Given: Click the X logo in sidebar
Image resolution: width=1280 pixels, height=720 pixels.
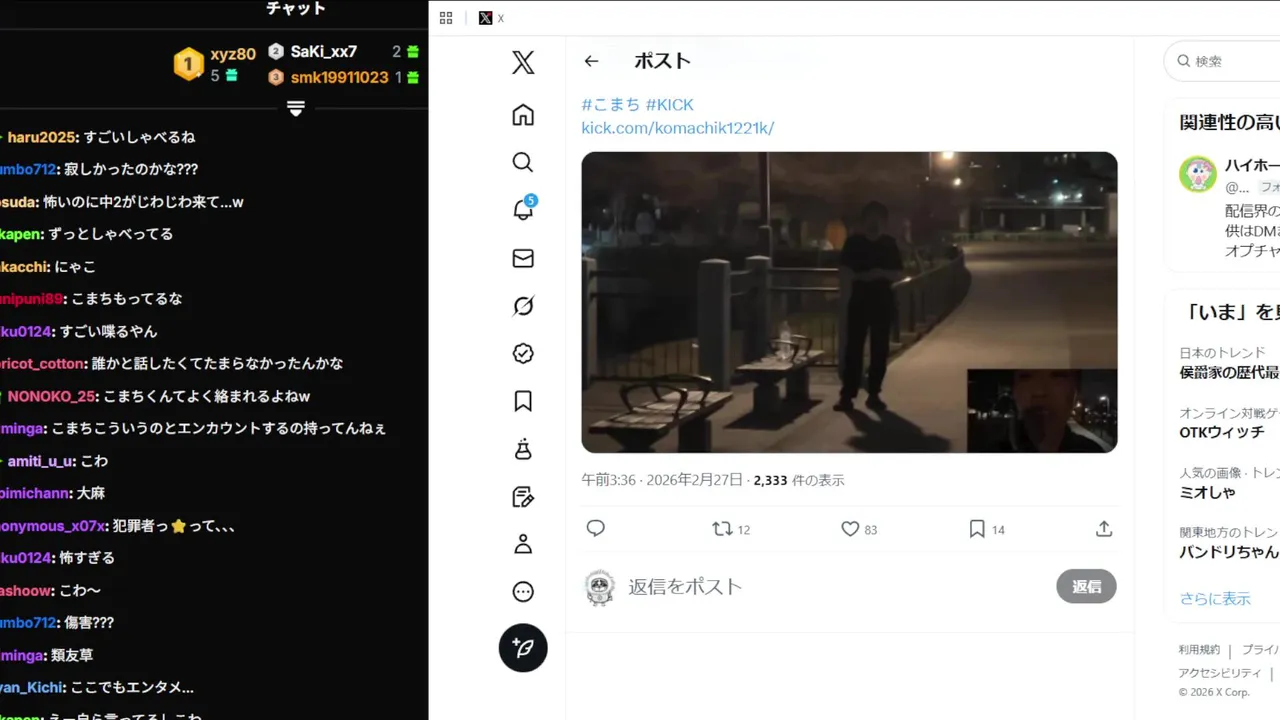Looking at the screenshot, I should coord(523,63).
